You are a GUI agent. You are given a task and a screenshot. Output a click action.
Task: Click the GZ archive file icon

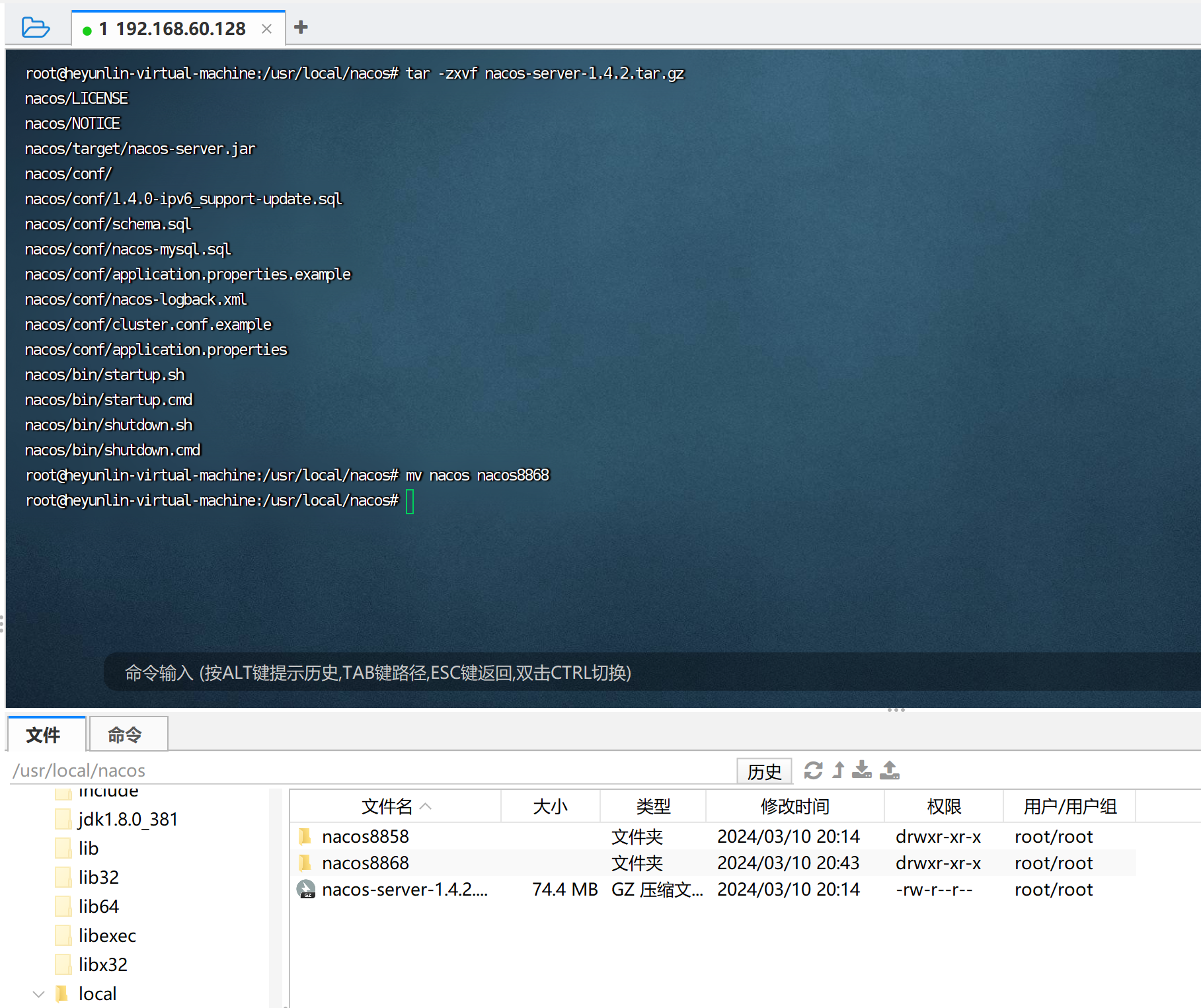click(305, 889)
